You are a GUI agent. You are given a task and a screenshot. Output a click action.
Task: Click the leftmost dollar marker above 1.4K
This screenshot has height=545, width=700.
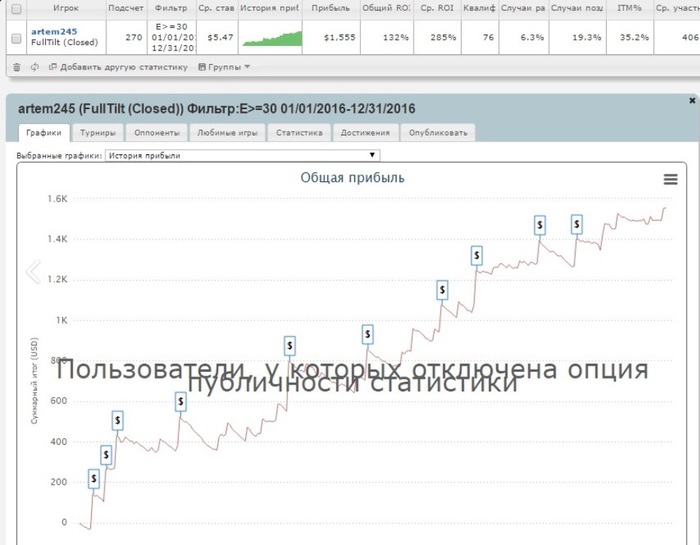[x=540, y=225]
